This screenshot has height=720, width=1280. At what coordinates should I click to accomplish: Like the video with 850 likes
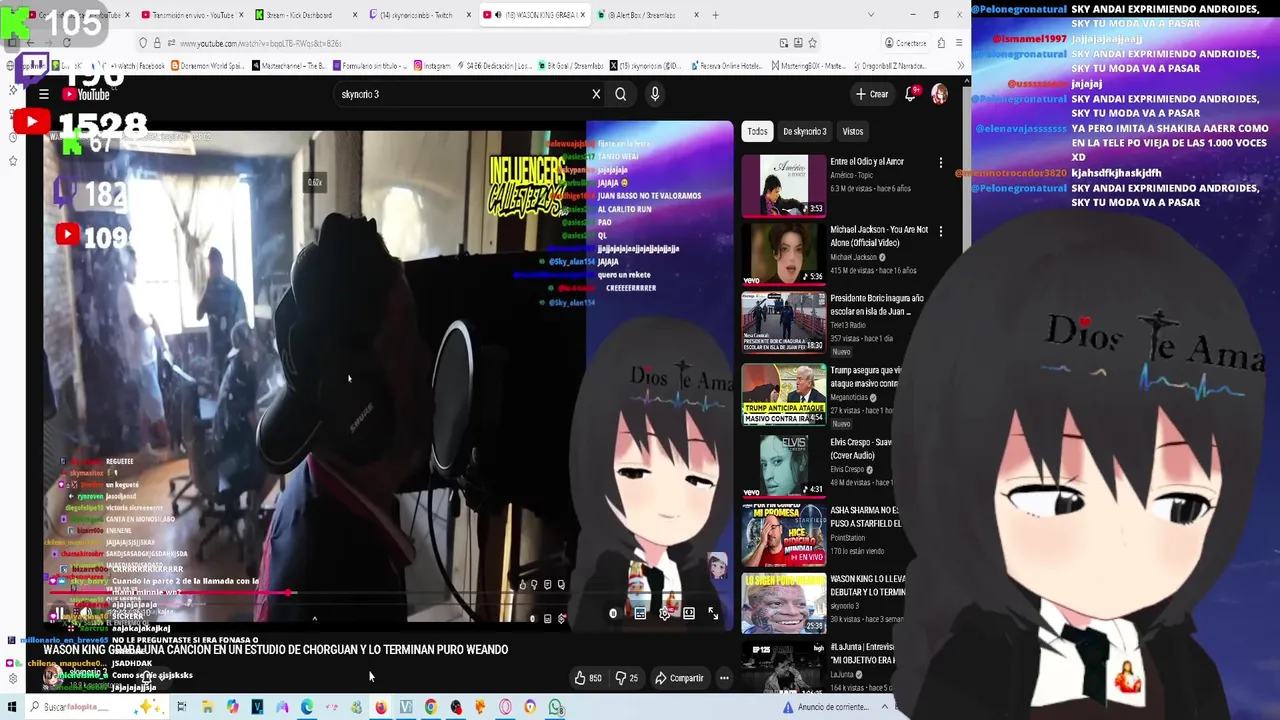(588, 678)
